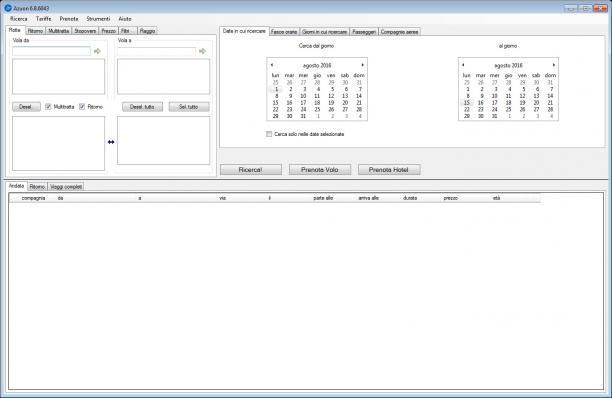
Task: Select day 21 in al giorno calendar
Action: (x=550, y=103)
